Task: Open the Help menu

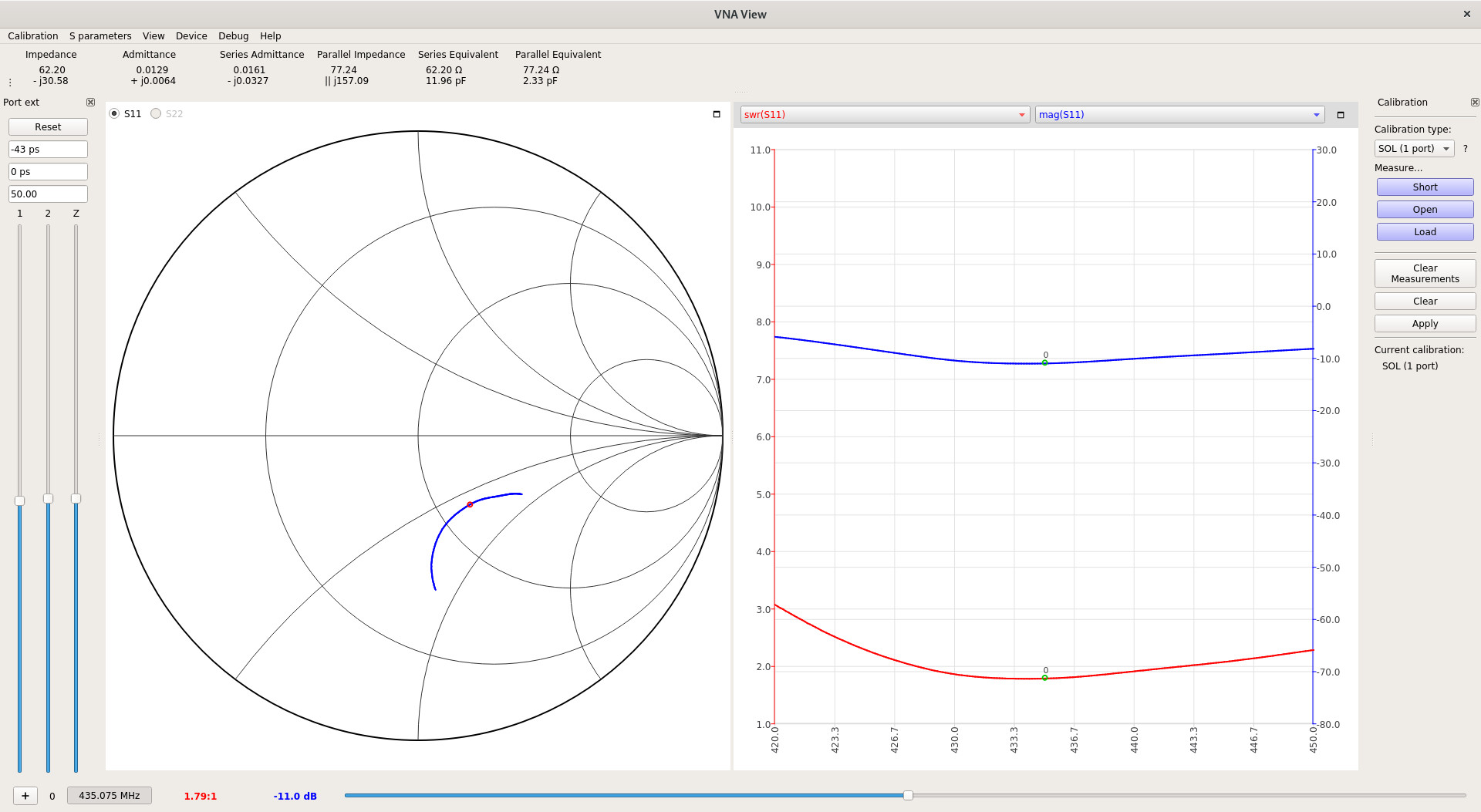Action: pos(270,36)
